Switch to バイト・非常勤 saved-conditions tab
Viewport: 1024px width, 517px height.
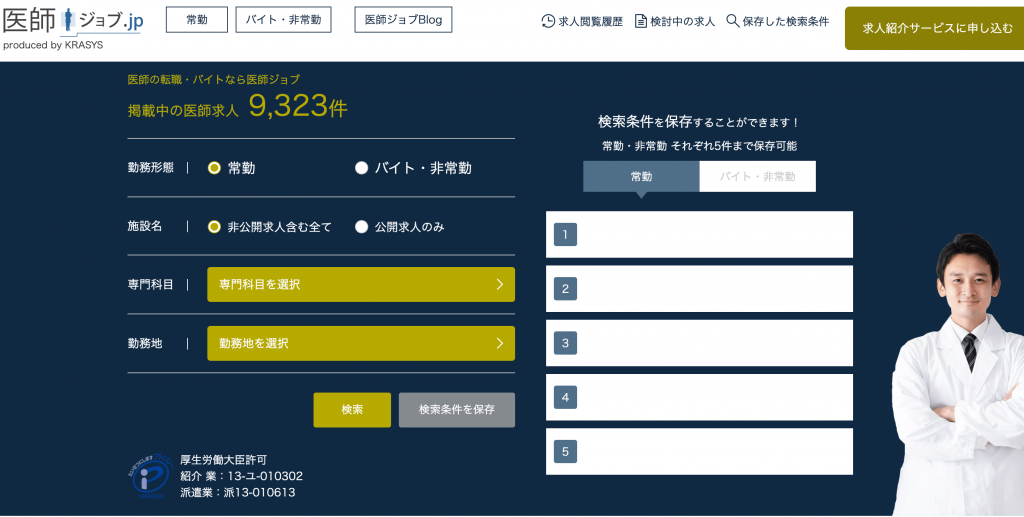point(758,176)
